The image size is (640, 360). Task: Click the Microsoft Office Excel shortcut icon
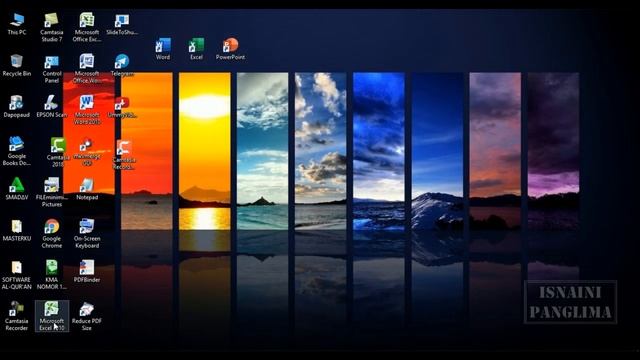click(87, 27)
